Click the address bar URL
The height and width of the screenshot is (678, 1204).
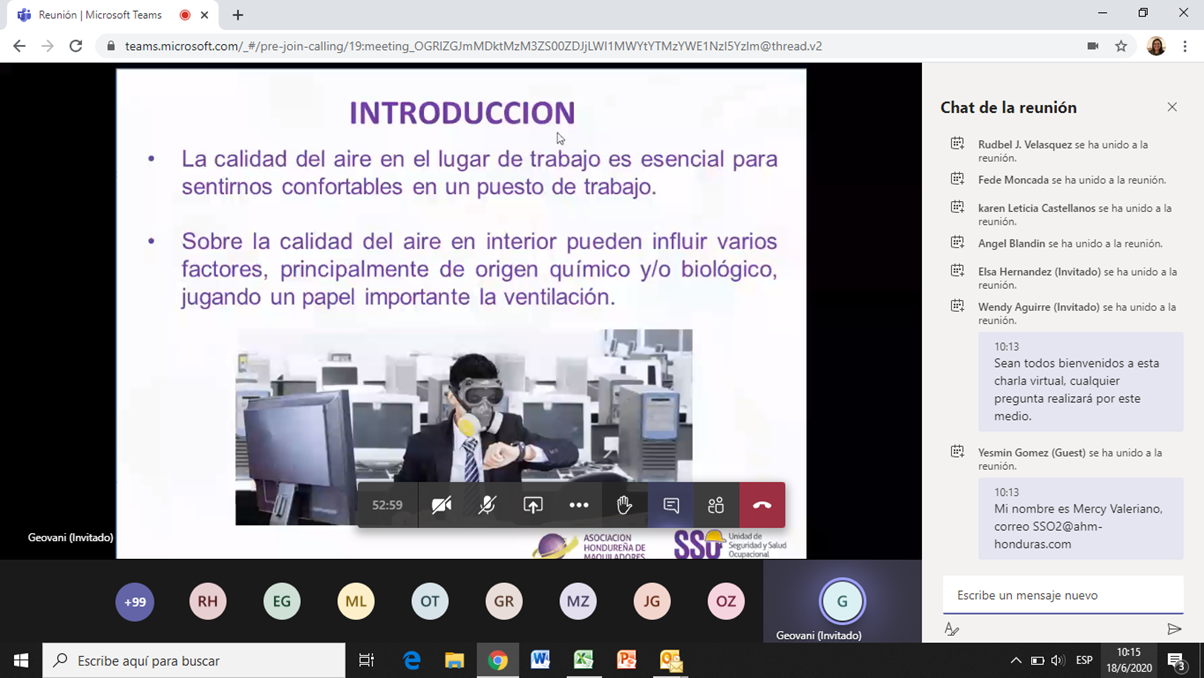pyautogui.click(x=474, y=46)
